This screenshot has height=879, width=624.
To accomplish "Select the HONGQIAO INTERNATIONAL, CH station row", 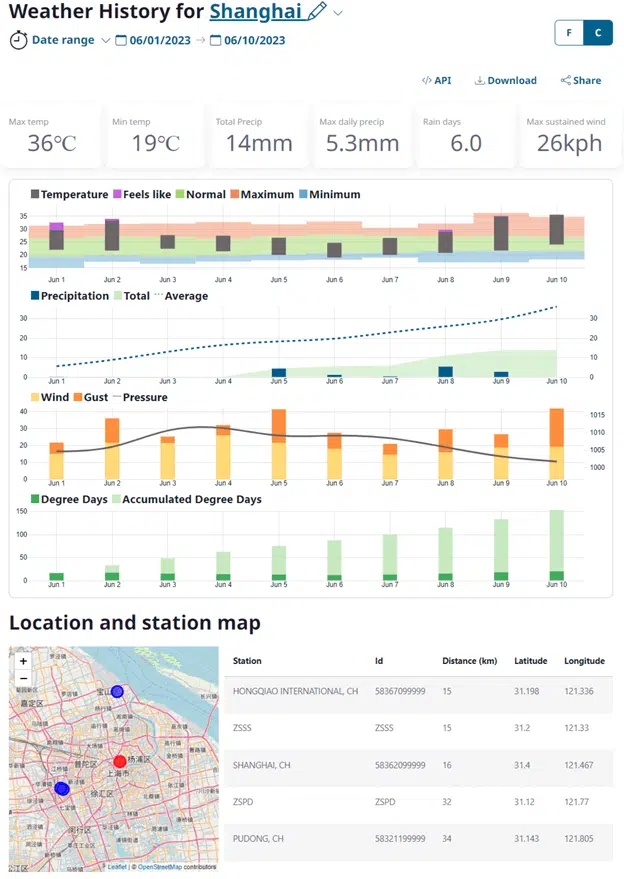I will point(295,691).
